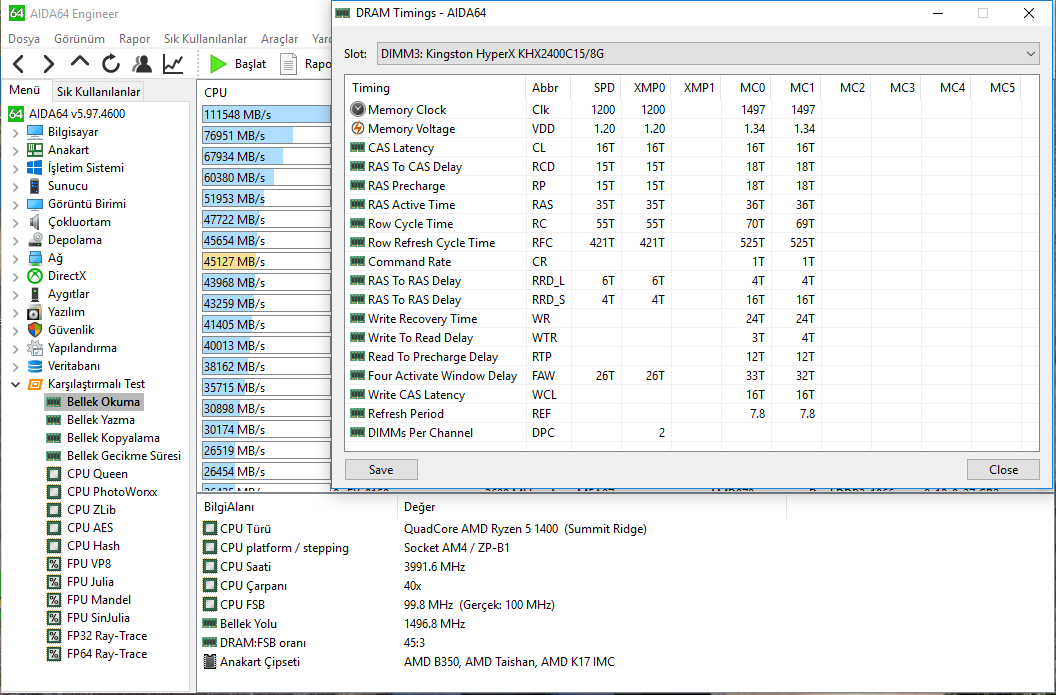Viewport: 1056px width, 695px height.
Task: Go forward with the right arrow toolbar icon
Action: tap(48, 64)
